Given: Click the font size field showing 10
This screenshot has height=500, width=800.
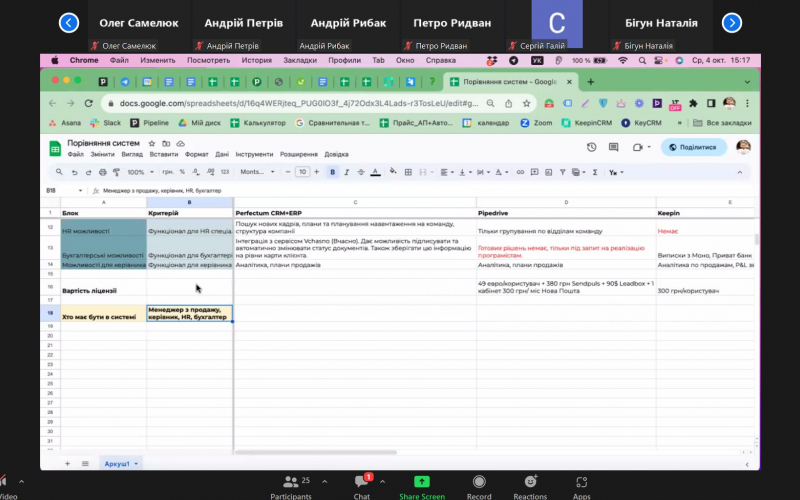Looking at the screenshot, I should point(303,172).
